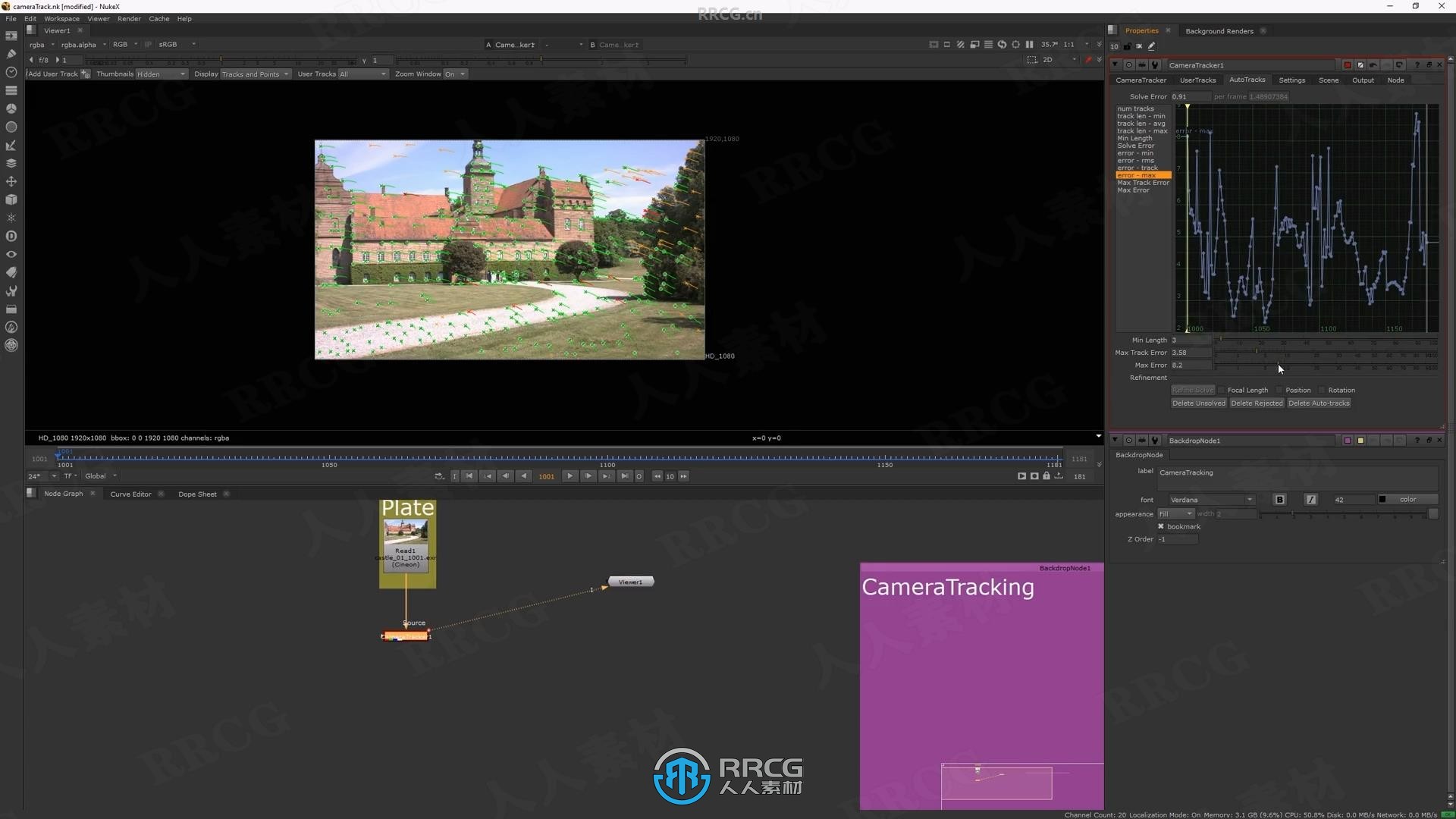Viewport: 1456px width, 819px height.
Task: Click the Delete Unsolved button
Action: pyautogui.click(x=1198, y=403)
